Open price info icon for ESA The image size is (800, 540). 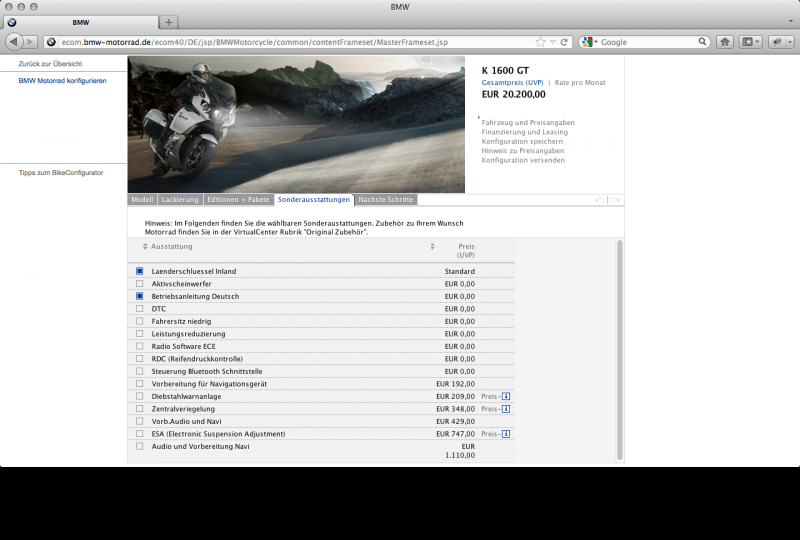[506, 434]
